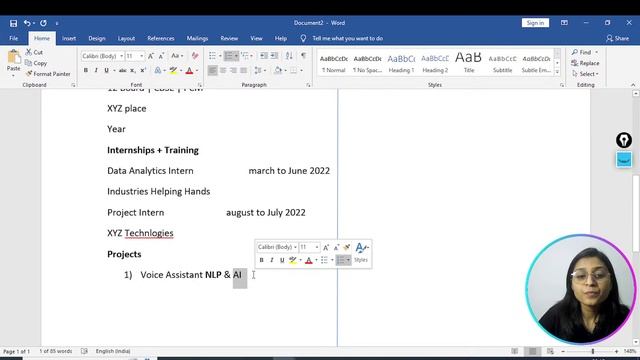The width and height of the screenshot is (640, 360).
Task: Open the ribbon font size dropdown
Action: point(142,56)
